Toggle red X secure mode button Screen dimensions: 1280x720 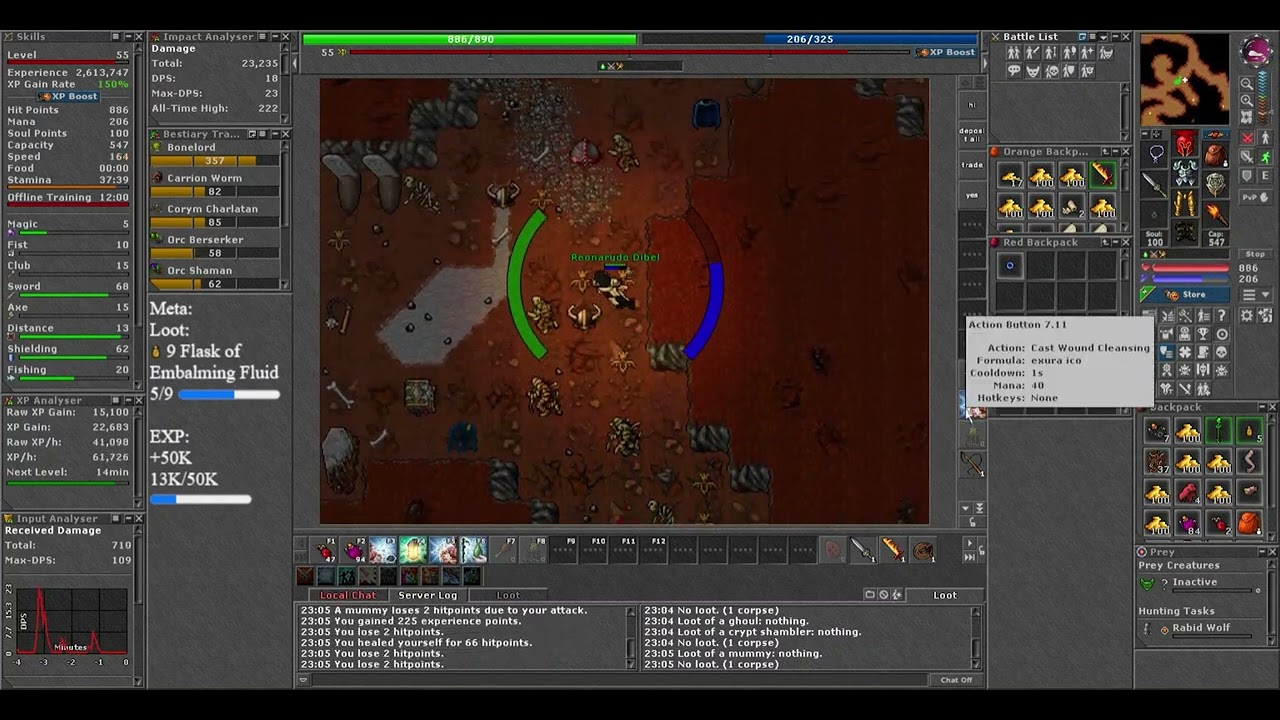tap(1247, 137)
